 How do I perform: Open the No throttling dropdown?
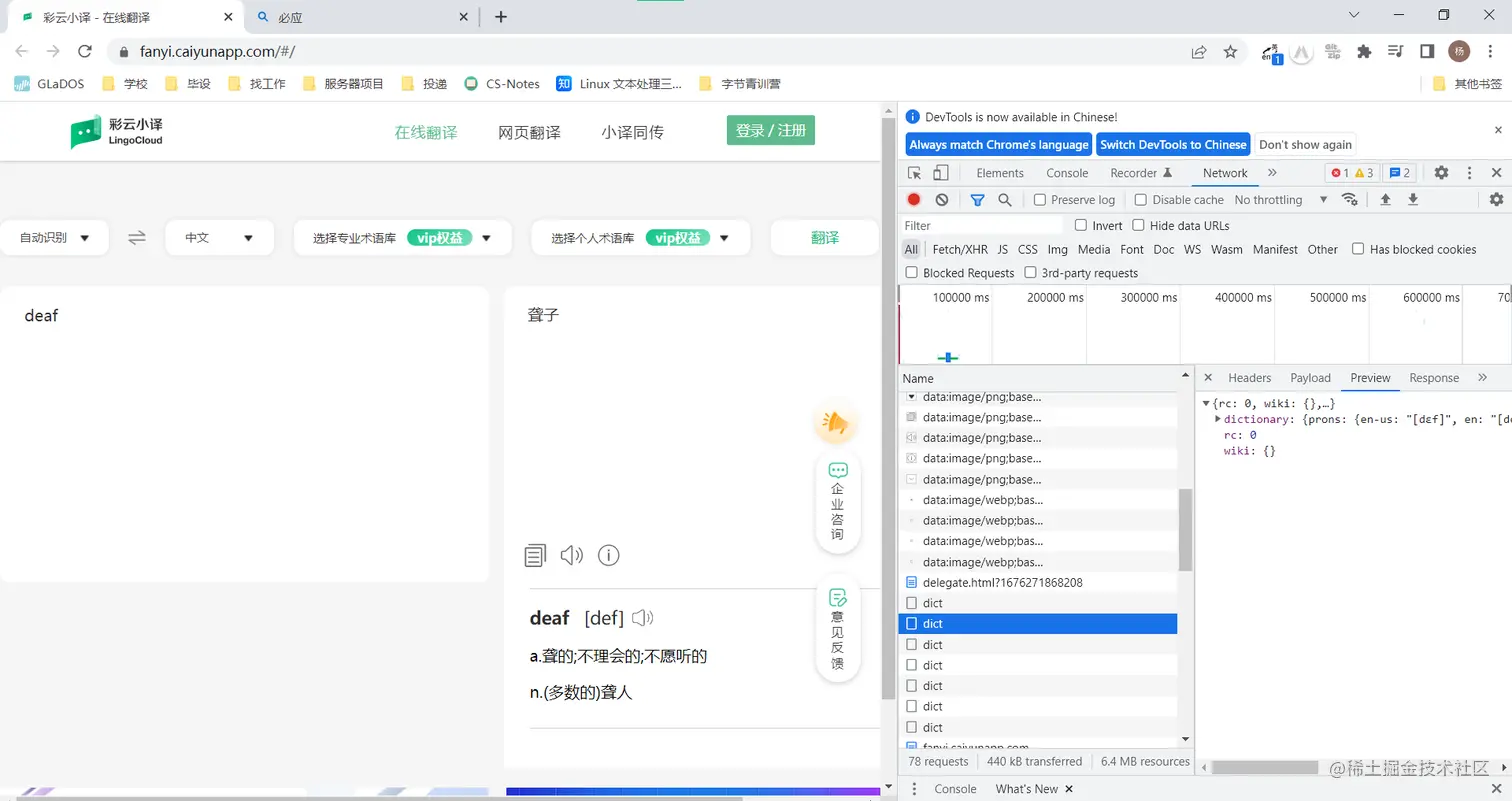(x=1281, y=199)
